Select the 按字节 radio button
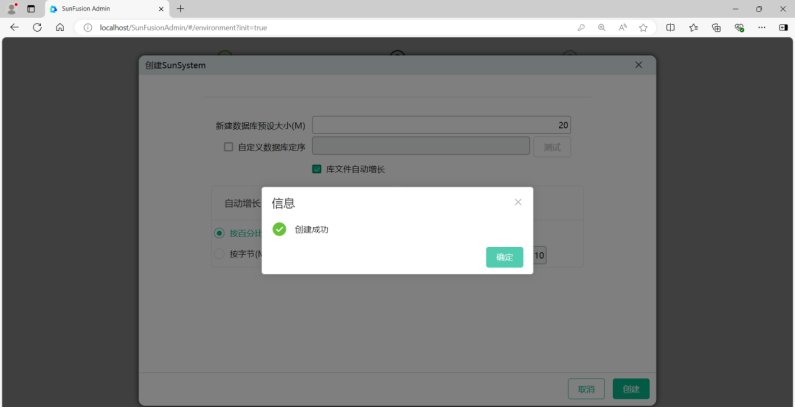 point(219,254)
